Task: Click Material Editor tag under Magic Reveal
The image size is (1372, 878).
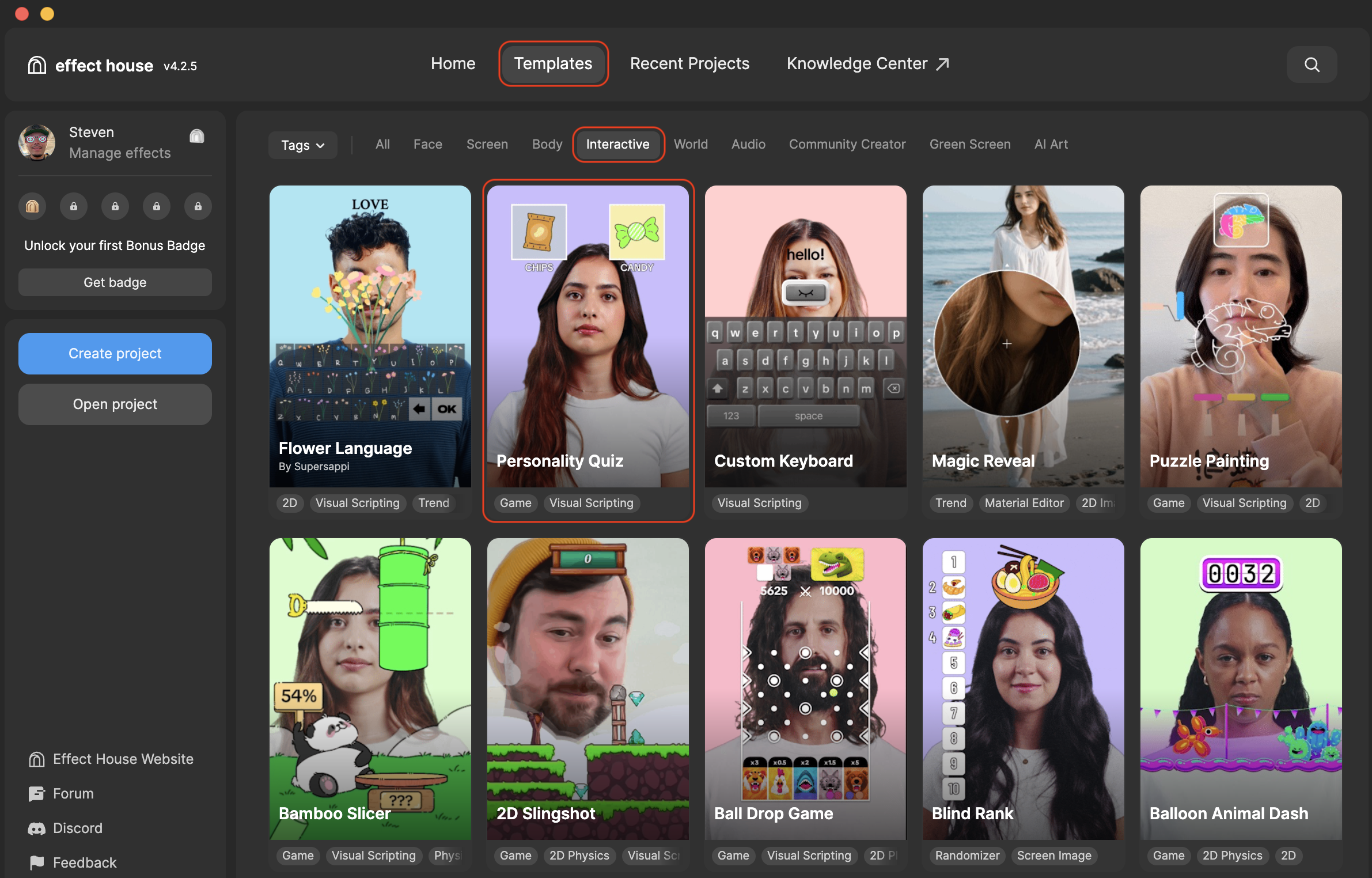Action: 1024,503
